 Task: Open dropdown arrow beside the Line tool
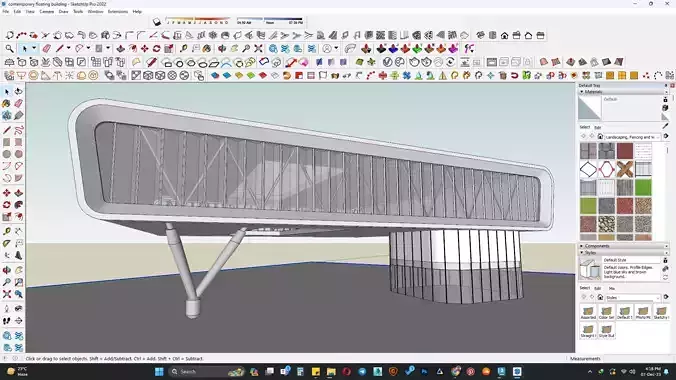68,48
